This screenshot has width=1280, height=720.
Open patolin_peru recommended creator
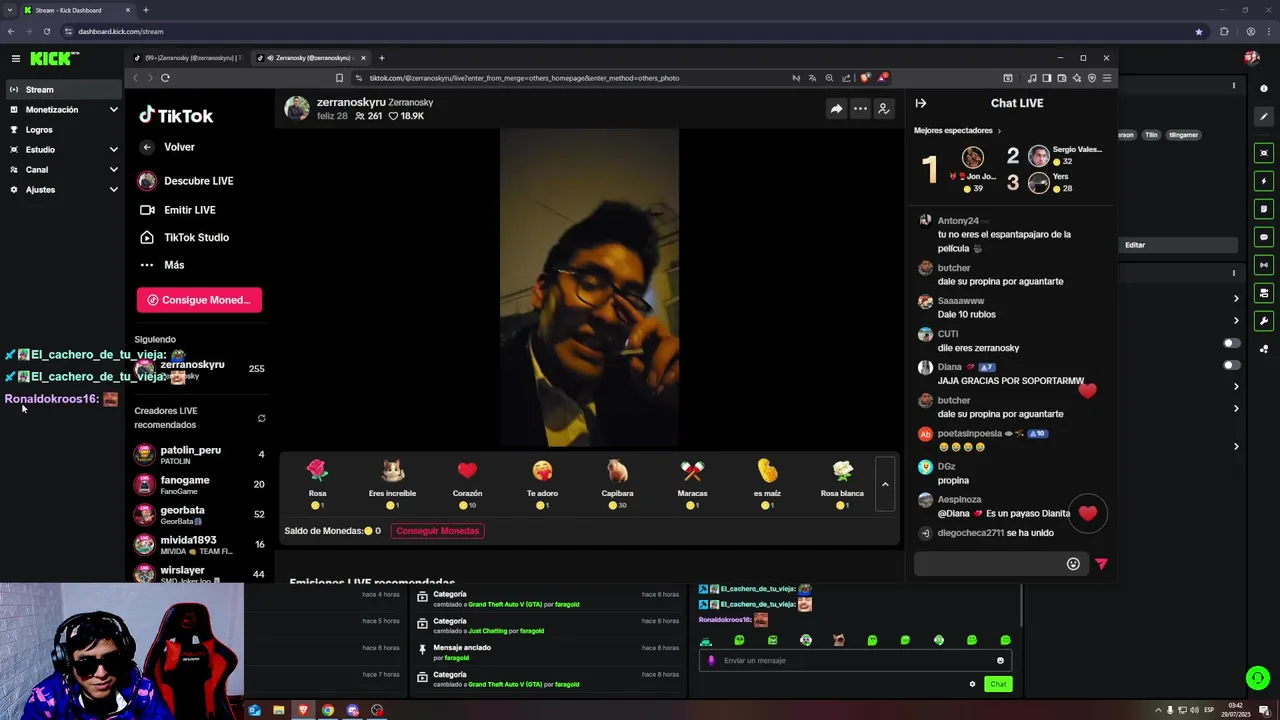point(199,455)
